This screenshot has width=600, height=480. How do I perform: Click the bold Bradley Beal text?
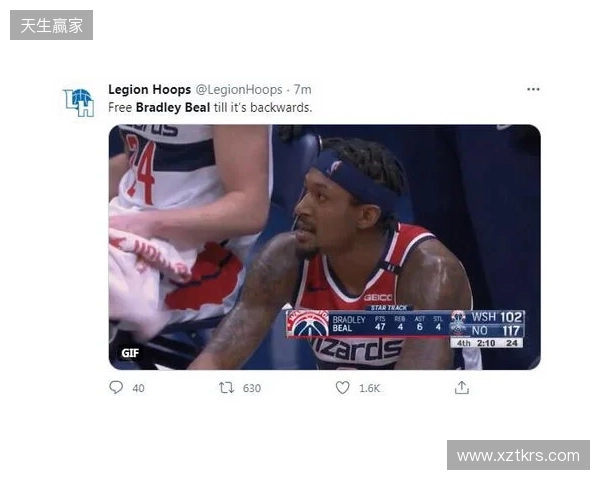(173, 107)
